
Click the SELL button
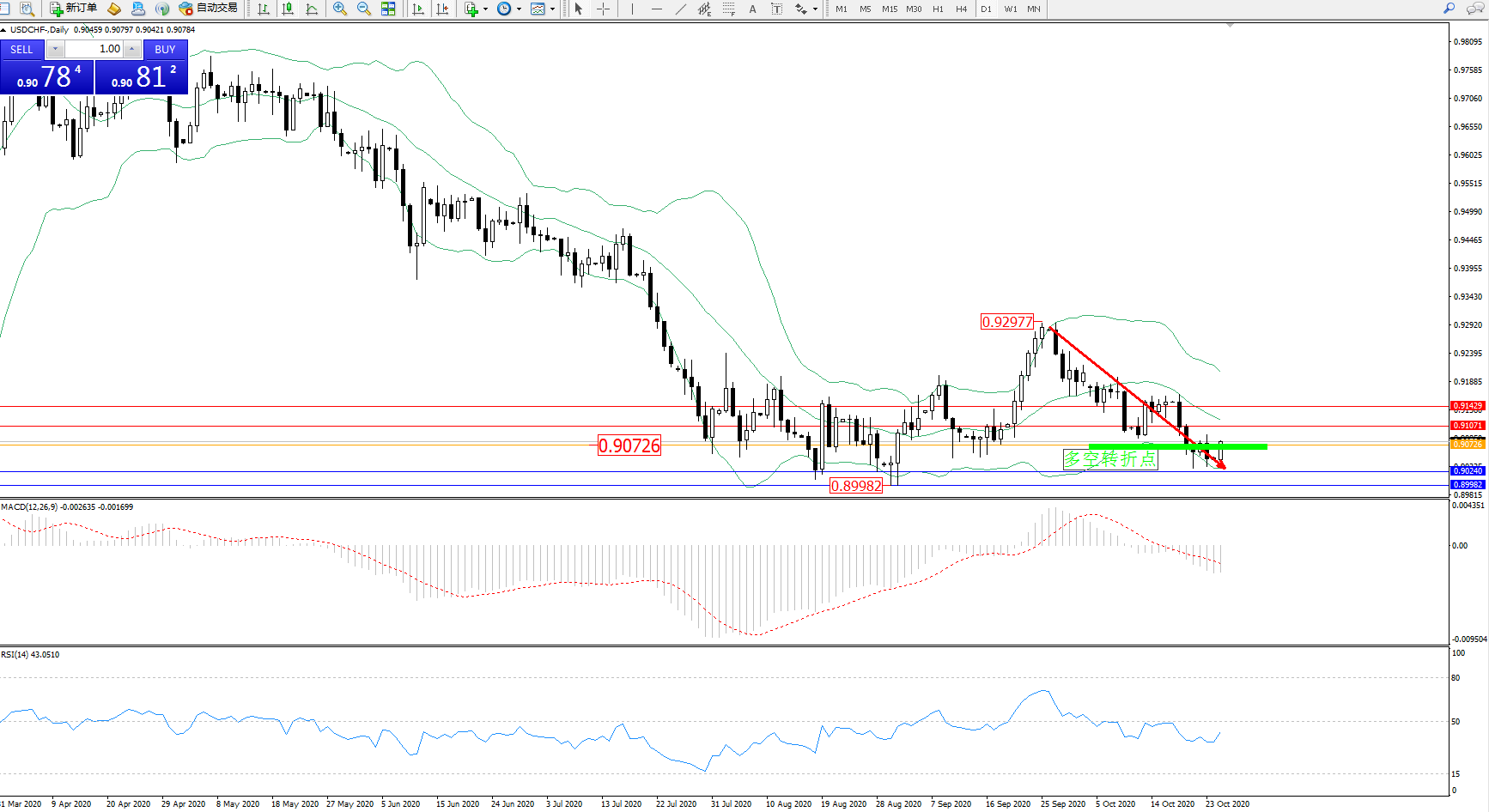(x=21, y=50)
